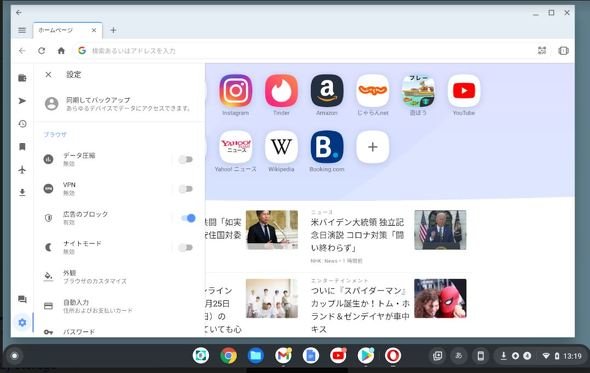Image resolution: width=590 pixels, height=373 pixels.
Task: Open 自動入力 autofill settings
Action: 120,306
